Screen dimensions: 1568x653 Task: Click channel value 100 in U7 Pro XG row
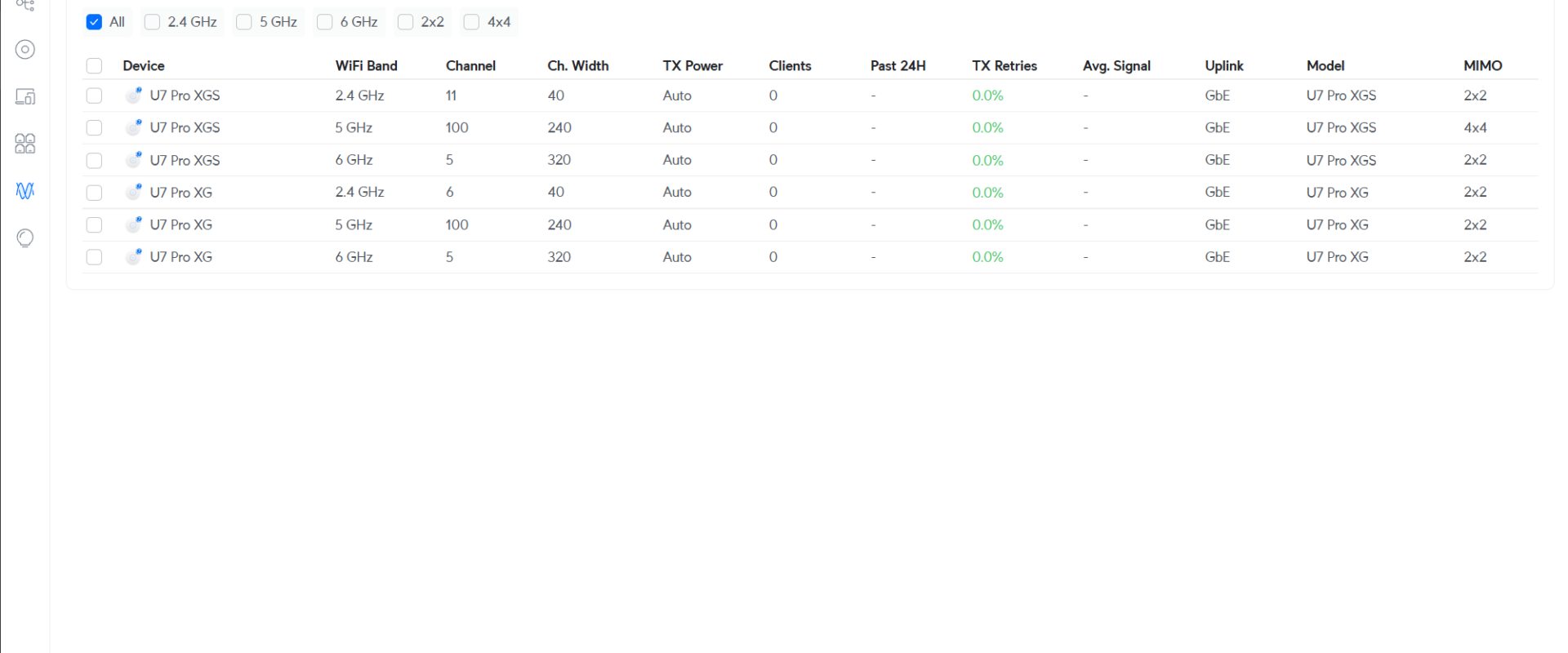pyautogui.click(x=457, y=224)
